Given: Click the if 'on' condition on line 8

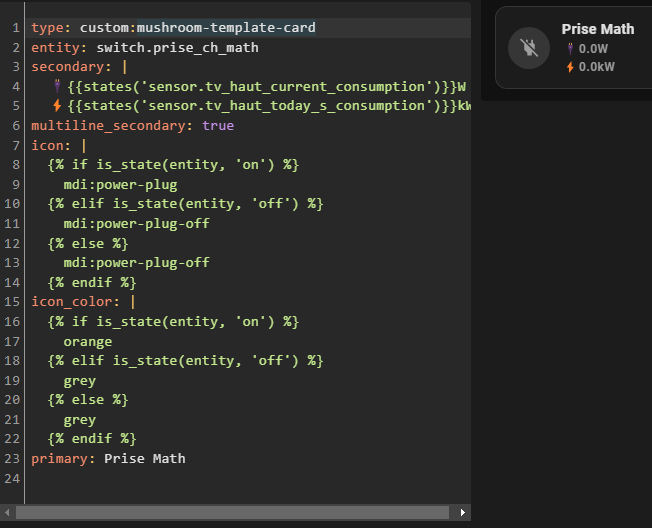Looking at the screenshot, I should click(x=173, y=165).
